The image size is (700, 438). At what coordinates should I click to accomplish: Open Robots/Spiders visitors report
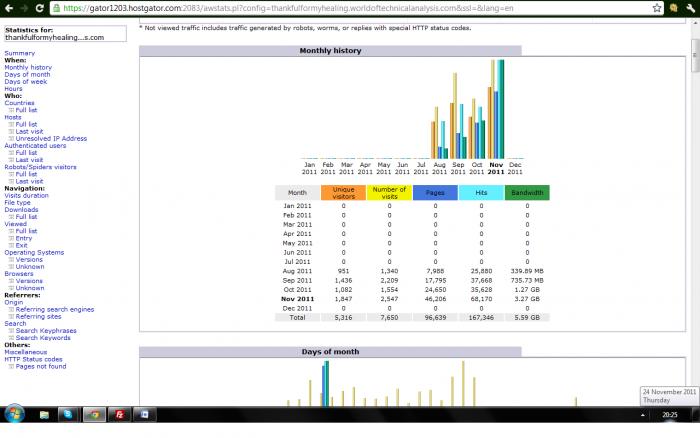coord(40,167)
